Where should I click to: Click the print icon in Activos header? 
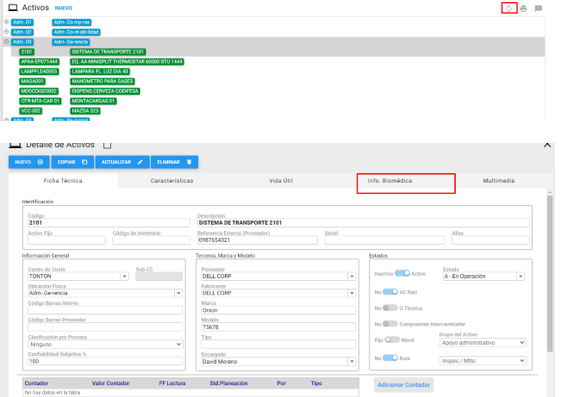[523, 8]
